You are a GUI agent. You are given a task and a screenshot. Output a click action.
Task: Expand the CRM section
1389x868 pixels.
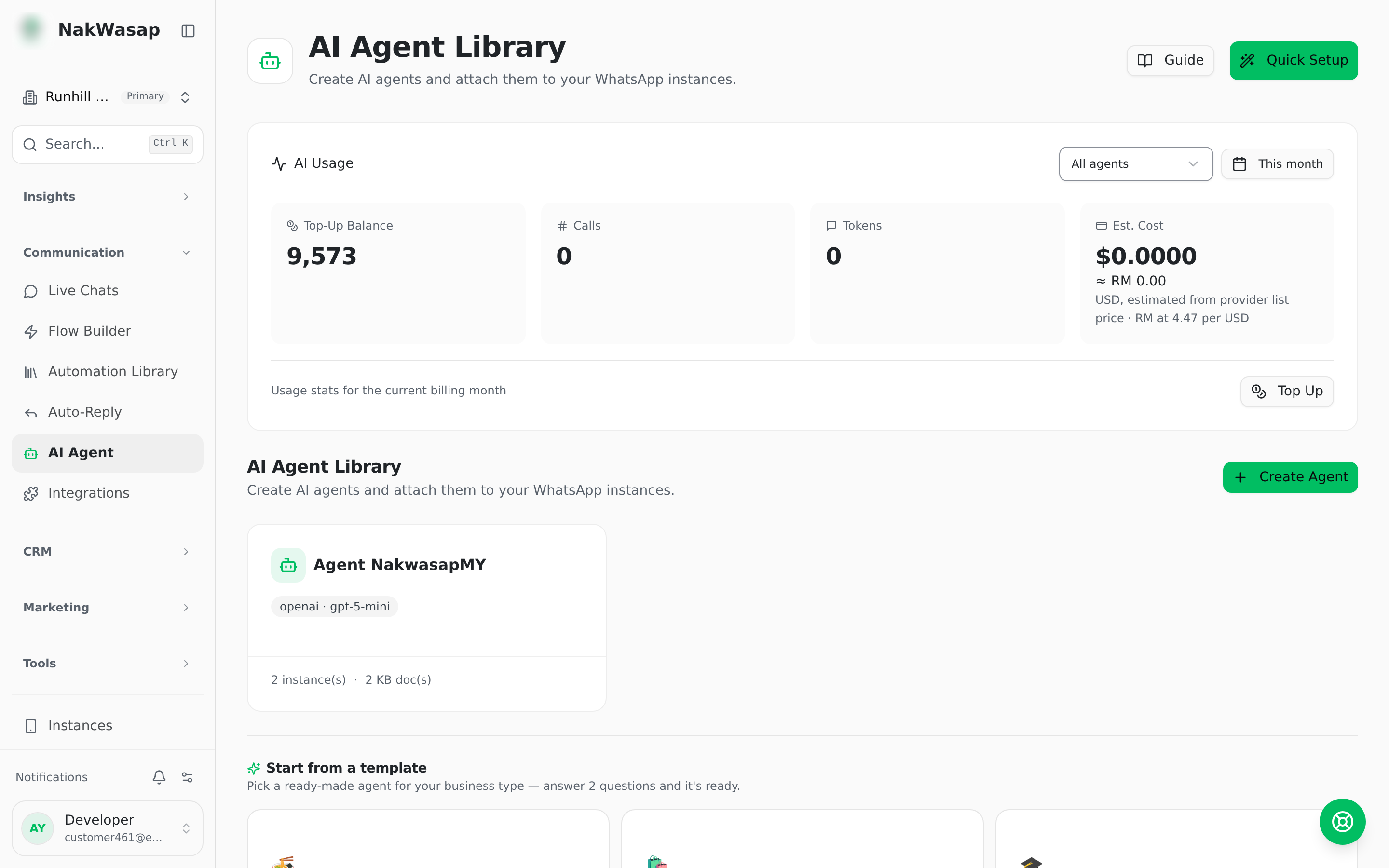(x=108, y=552)
